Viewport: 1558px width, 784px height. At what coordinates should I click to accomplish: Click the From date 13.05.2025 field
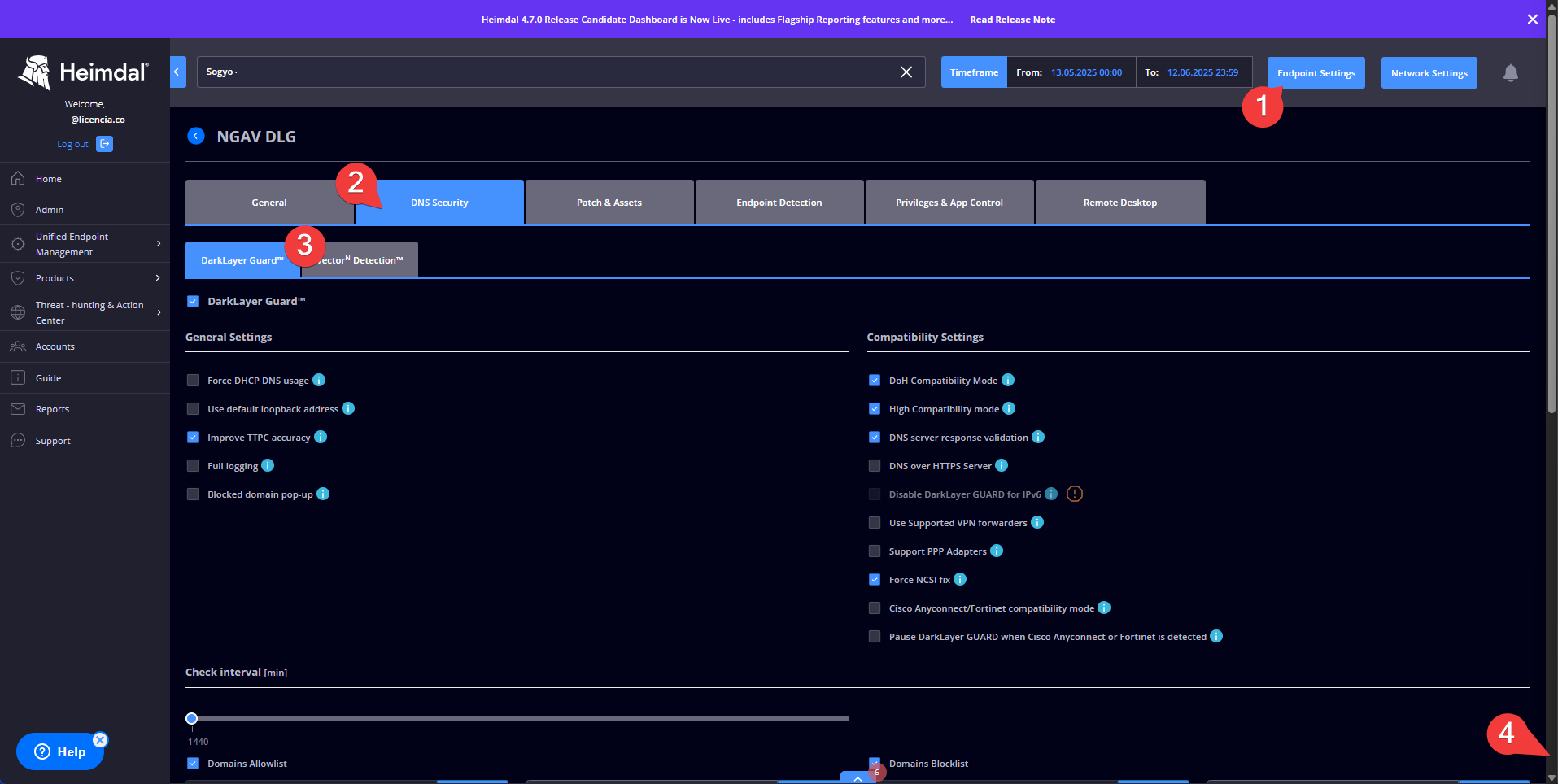point(1086,72)
